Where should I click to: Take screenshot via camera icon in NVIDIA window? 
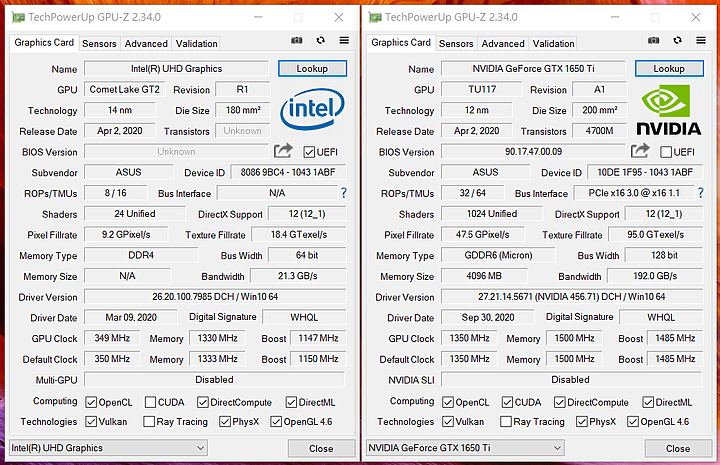[x=653, y=40]
